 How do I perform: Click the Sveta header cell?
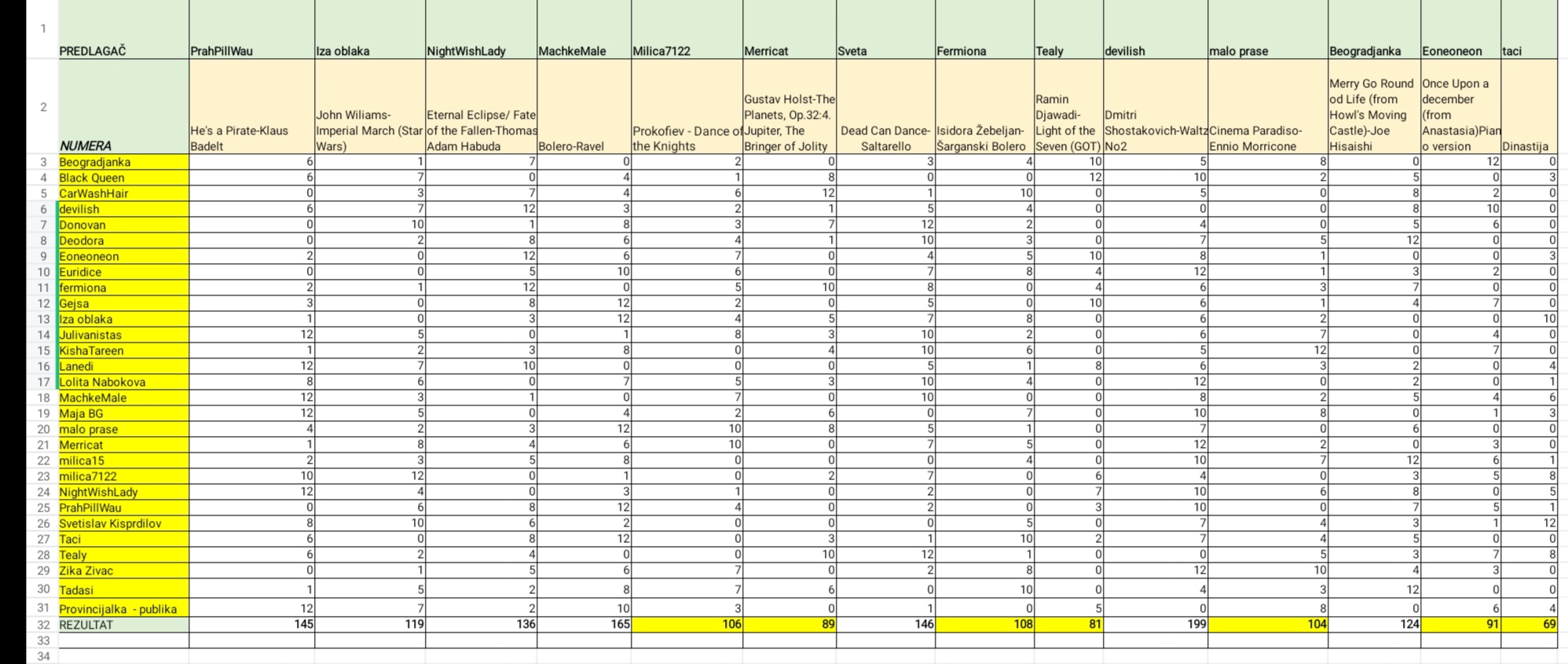pyautogui.click(x=886, y=29)
